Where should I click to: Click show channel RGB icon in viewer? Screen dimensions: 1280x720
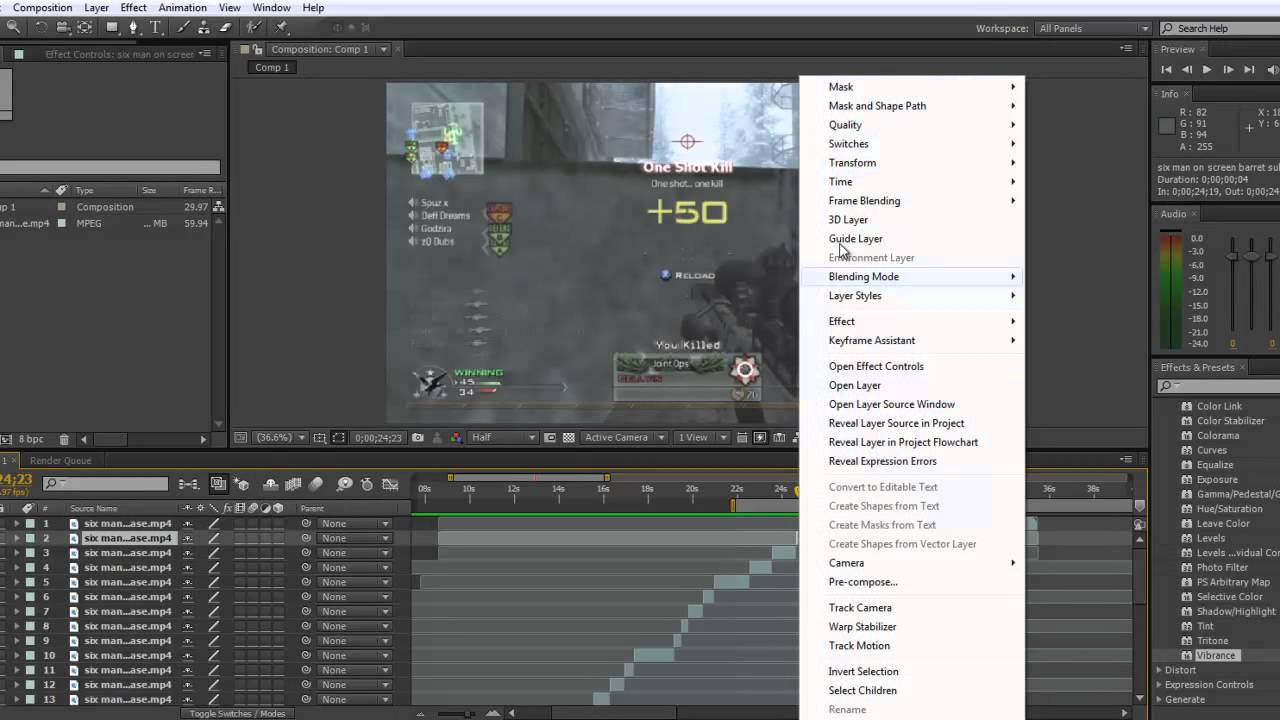(x=456, y=438)
